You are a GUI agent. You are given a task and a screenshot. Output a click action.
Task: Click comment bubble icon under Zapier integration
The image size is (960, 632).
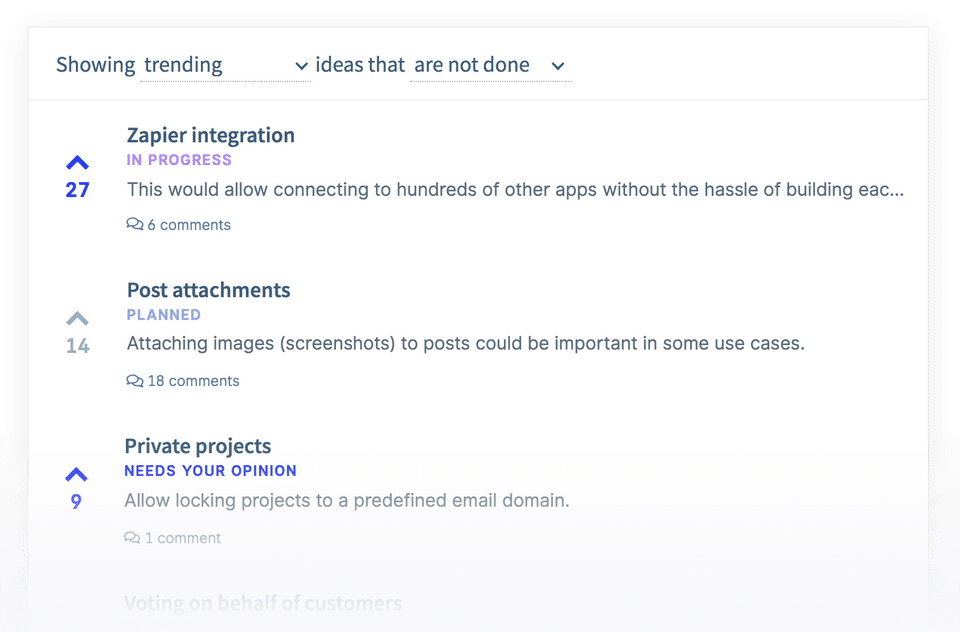tap(135, 225)
